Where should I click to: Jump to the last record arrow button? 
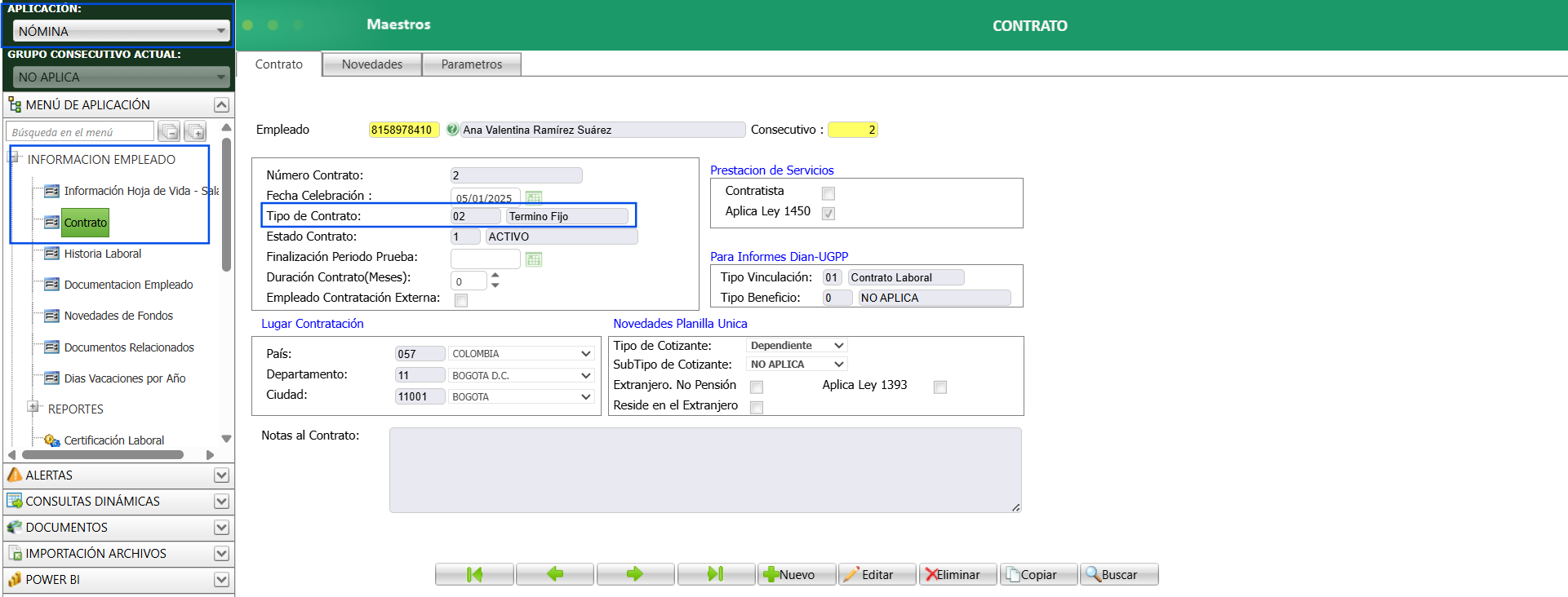tap(716, 574)
